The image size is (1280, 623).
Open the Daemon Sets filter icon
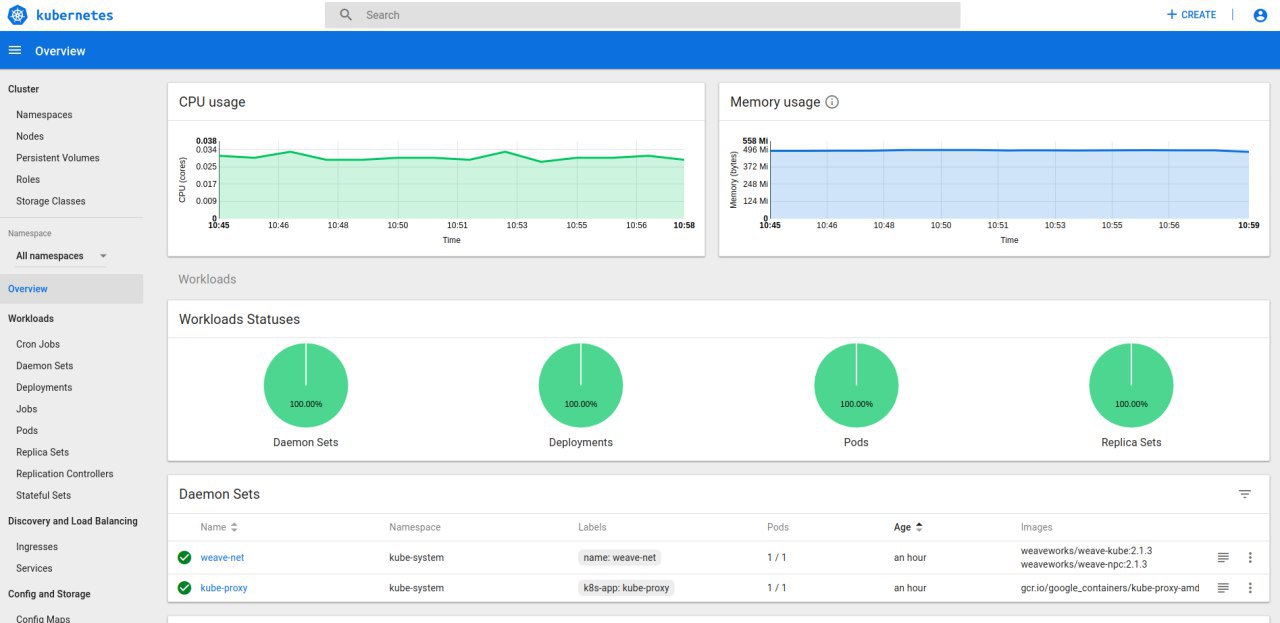click(1245, 494)
